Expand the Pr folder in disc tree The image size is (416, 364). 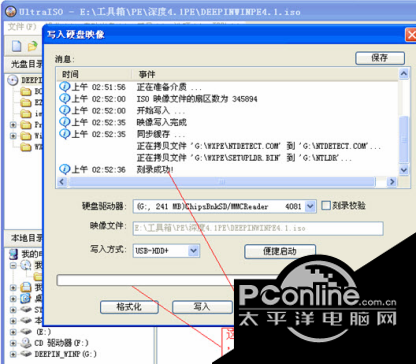coord(13,125)
